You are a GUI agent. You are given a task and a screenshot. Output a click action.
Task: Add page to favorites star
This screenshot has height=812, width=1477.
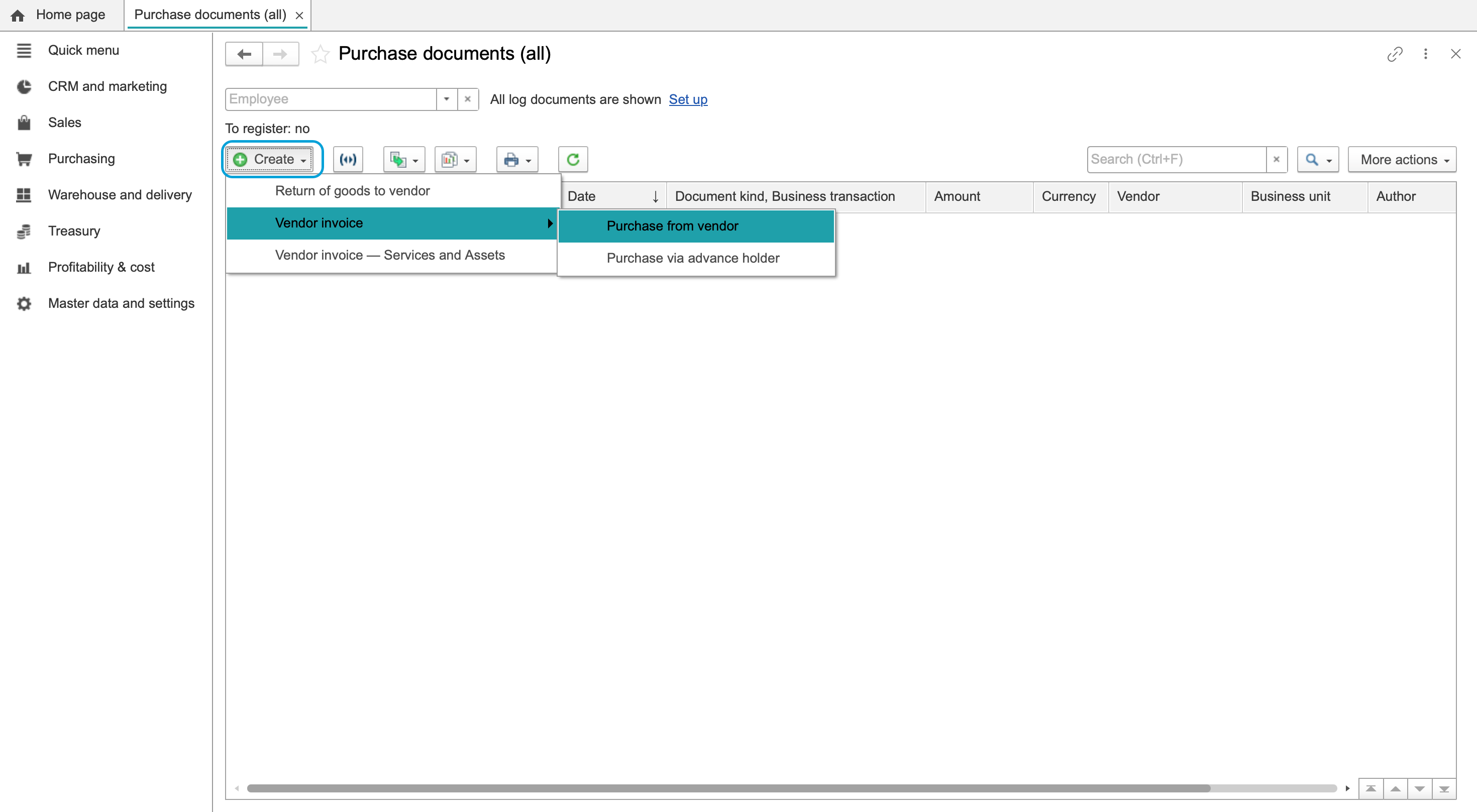tap(320, 54)
